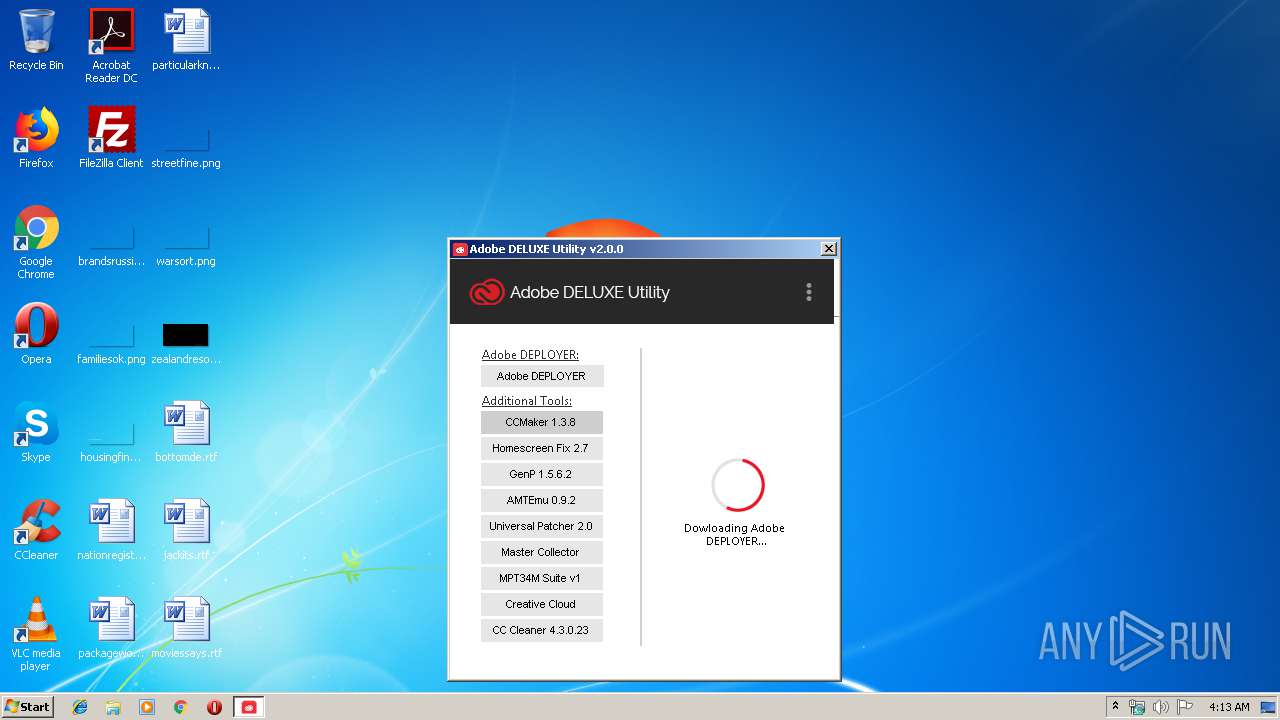
Task: Open the CCleaner desktop shortcut
Action: point(36,530)
